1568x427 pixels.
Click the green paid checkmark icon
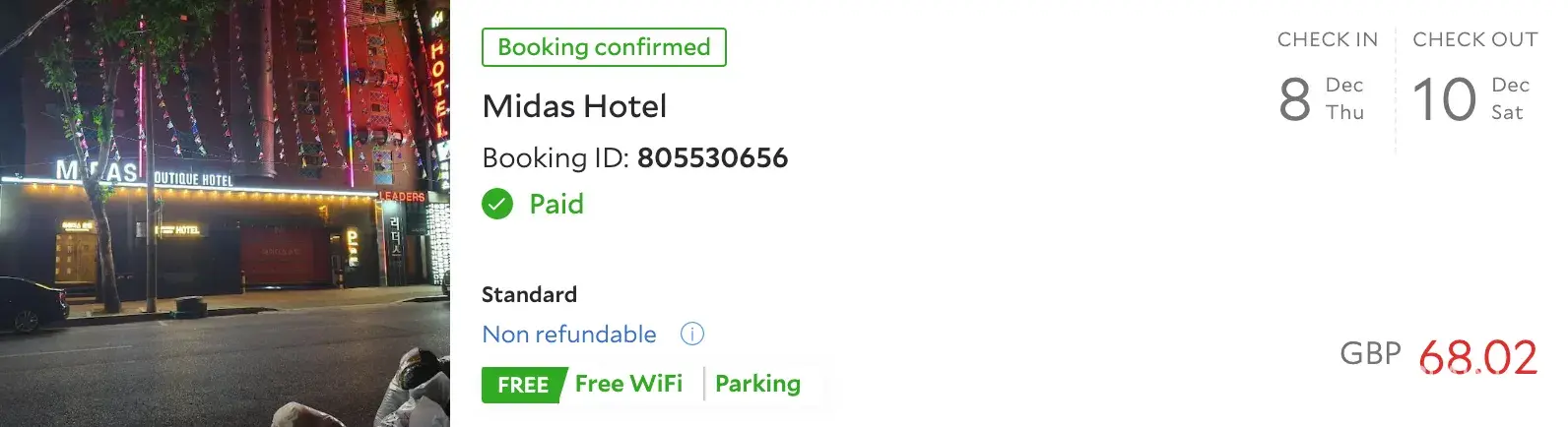(497, 205)
